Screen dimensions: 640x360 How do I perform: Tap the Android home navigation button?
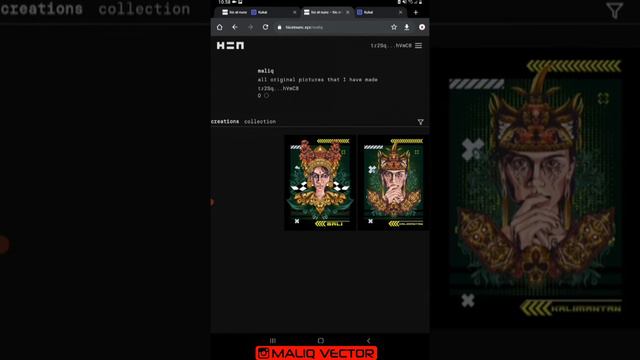click(x=321, y=340)
